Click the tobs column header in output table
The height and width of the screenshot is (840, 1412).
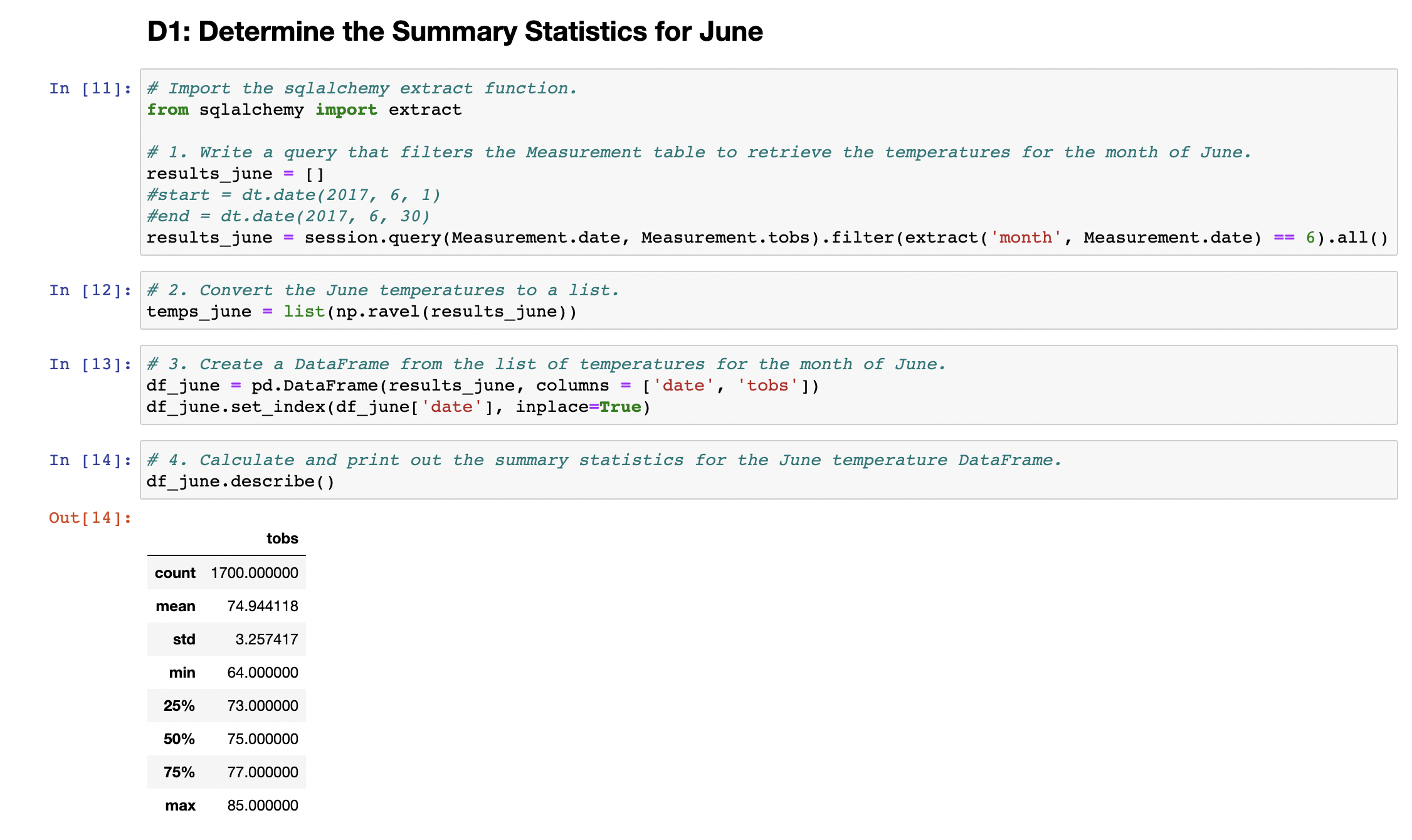click(x=282, y=538)
